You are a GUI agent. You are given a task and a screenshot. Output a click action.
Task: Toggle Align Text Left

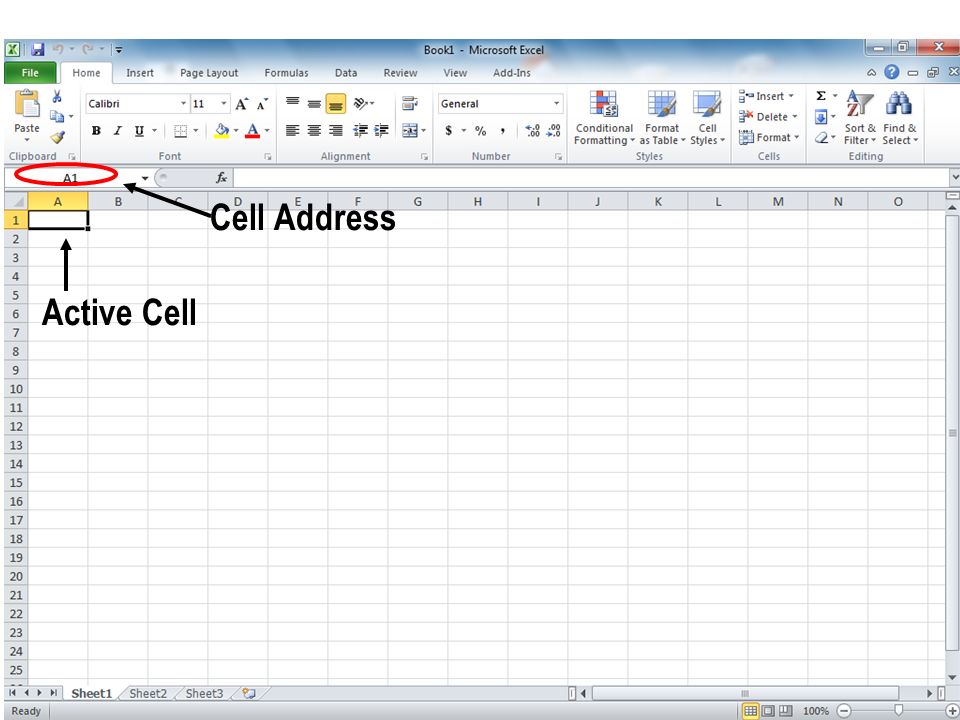(293, 130)
